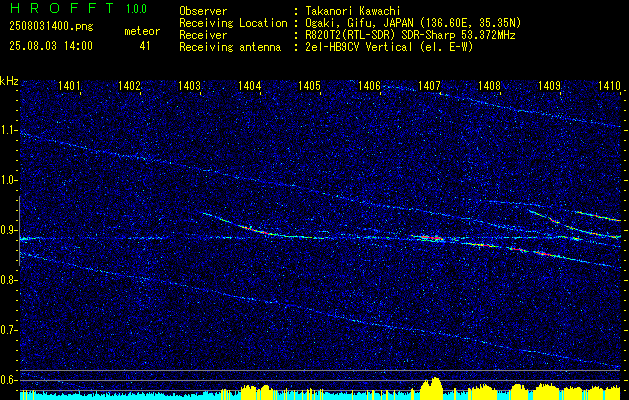Click the red meteor echo near 1407

point(428,238)
